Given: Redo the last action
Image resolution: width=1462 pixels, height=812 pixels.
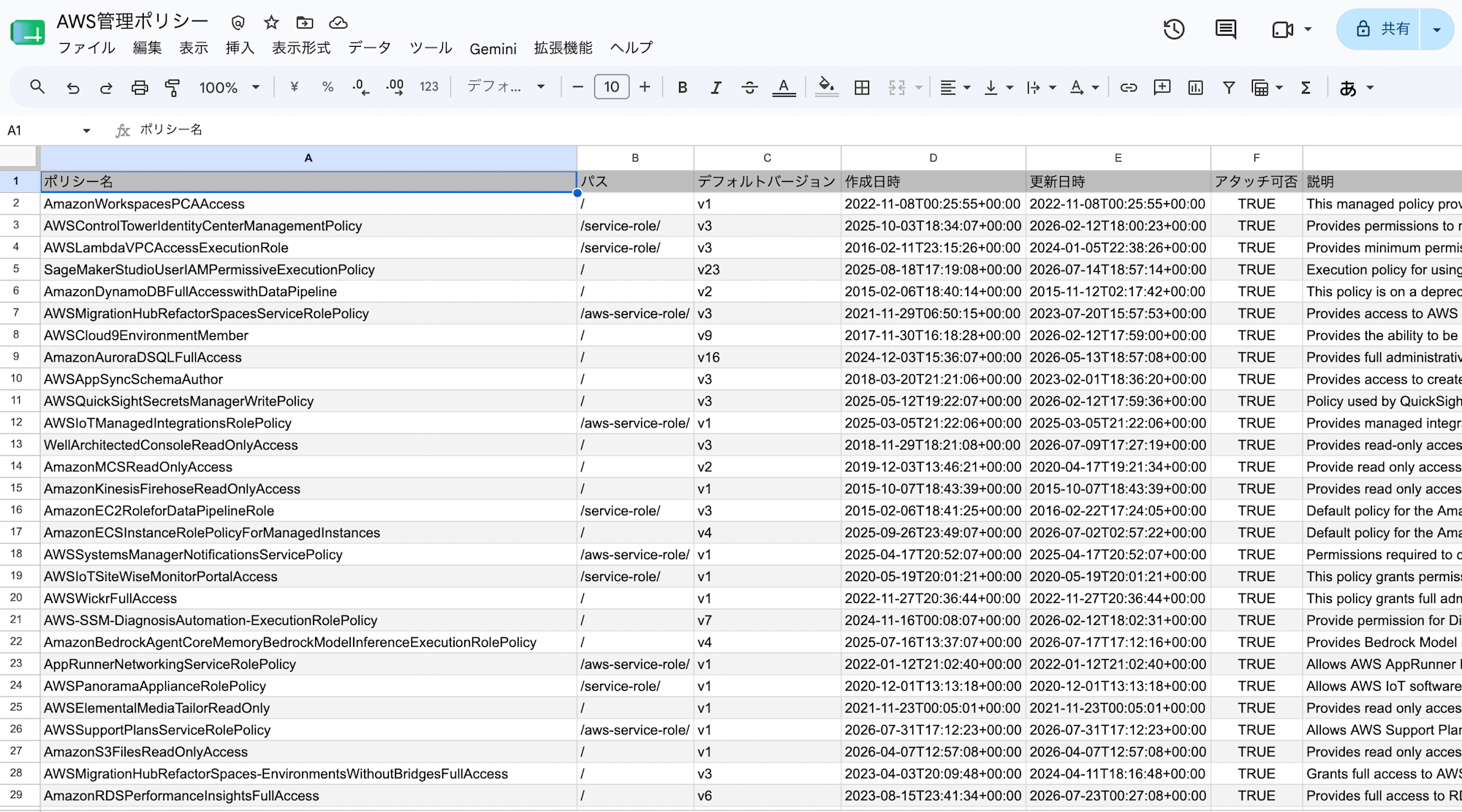Looking at the screenshot, I should click(106, 88).
